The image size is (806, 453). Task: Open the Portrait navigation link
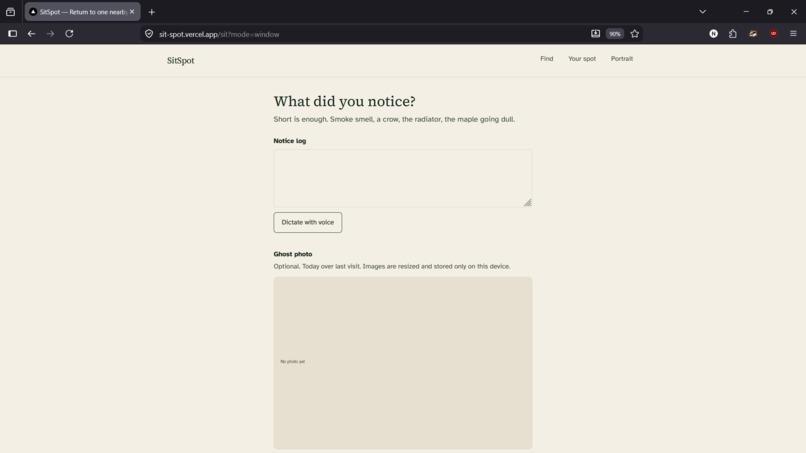622,59
